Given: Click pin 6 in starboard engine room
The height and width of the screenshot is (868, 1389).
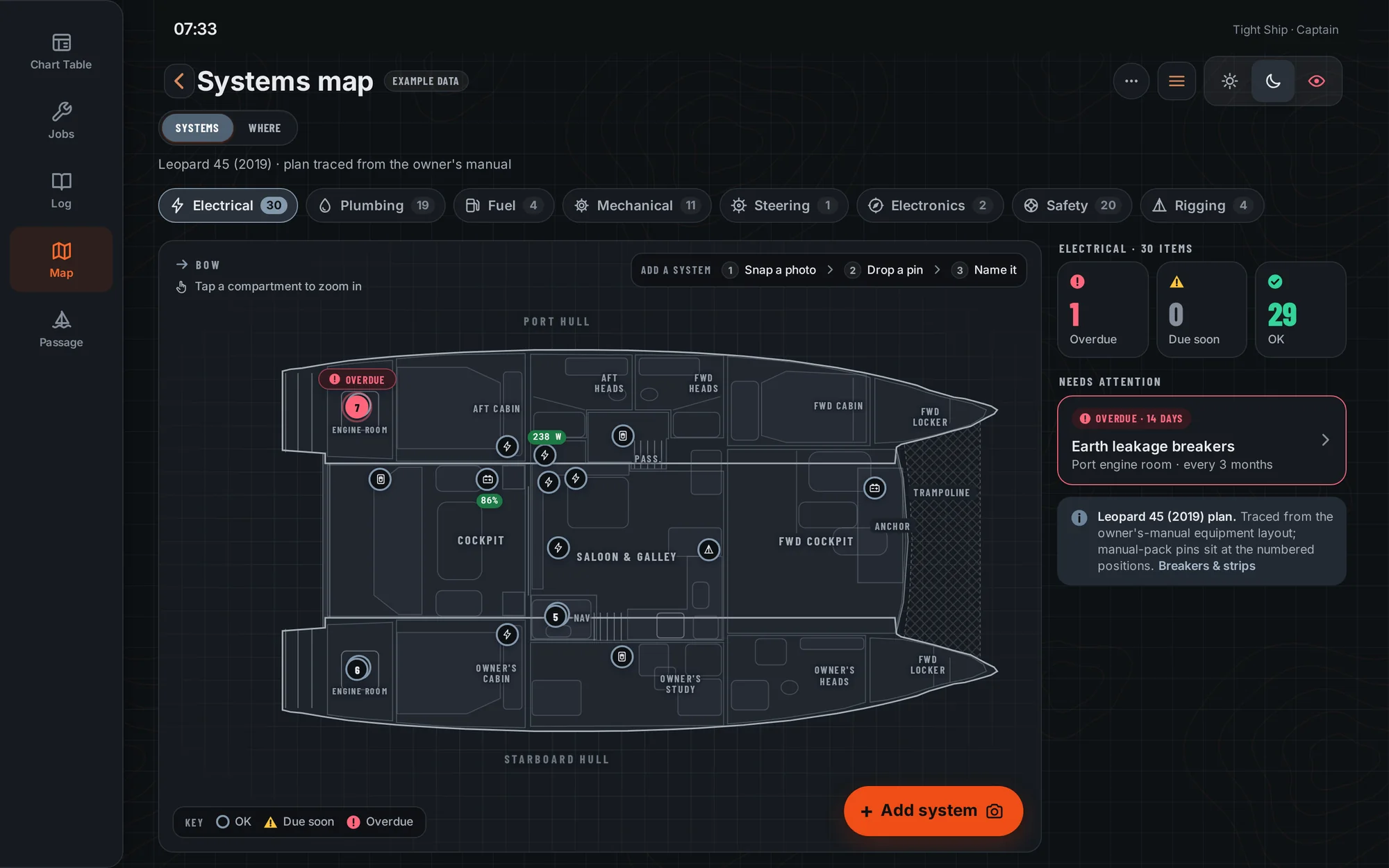Looking at the screenshot, I should 357,670.
